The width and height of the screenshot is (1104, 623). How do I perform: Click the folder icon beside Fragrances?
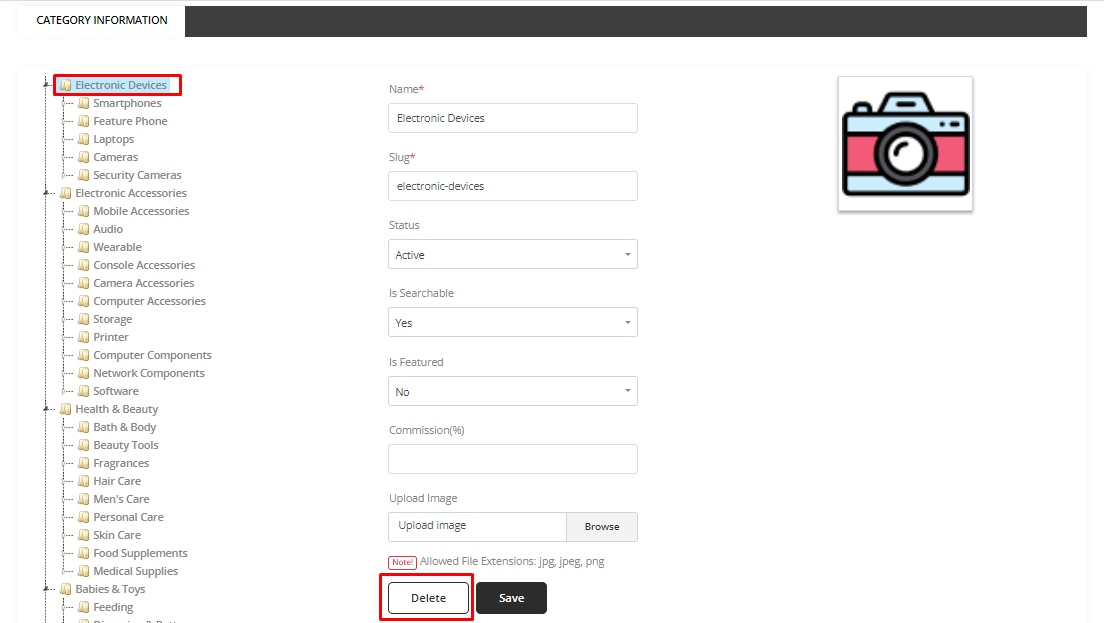click(84, 463)
